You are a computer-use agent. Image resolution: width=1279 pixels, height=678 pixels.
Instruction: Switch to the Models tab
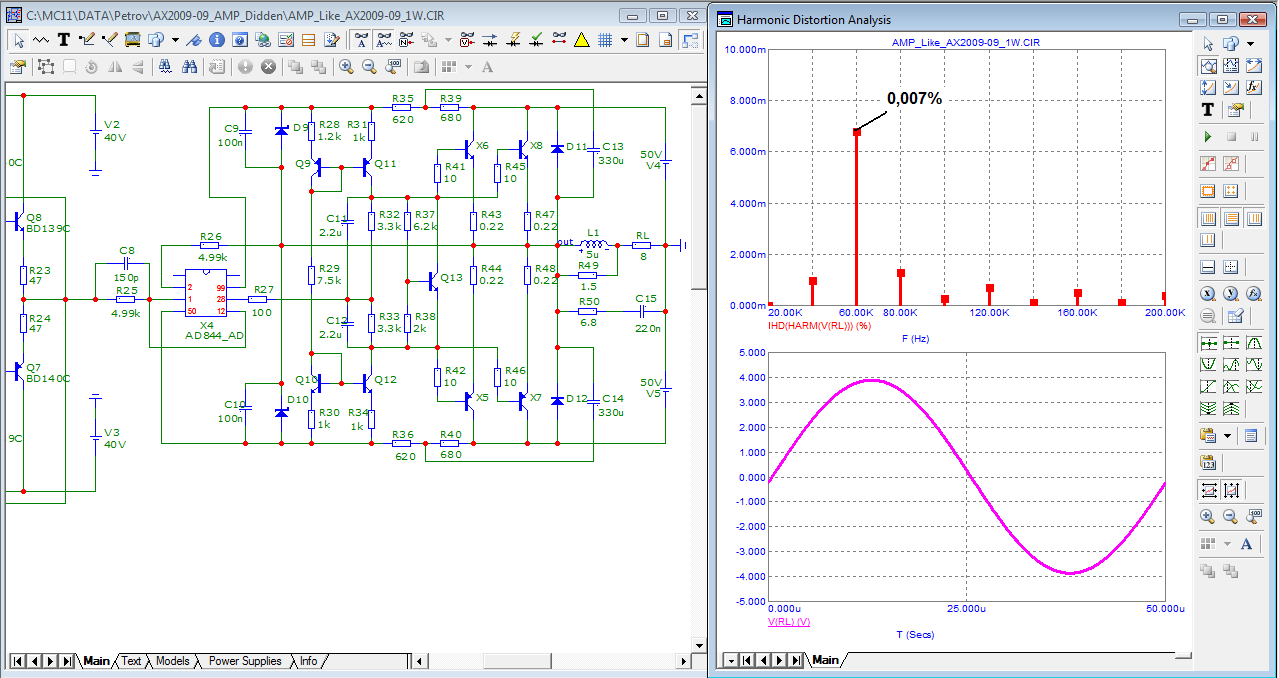pos(172,661)
